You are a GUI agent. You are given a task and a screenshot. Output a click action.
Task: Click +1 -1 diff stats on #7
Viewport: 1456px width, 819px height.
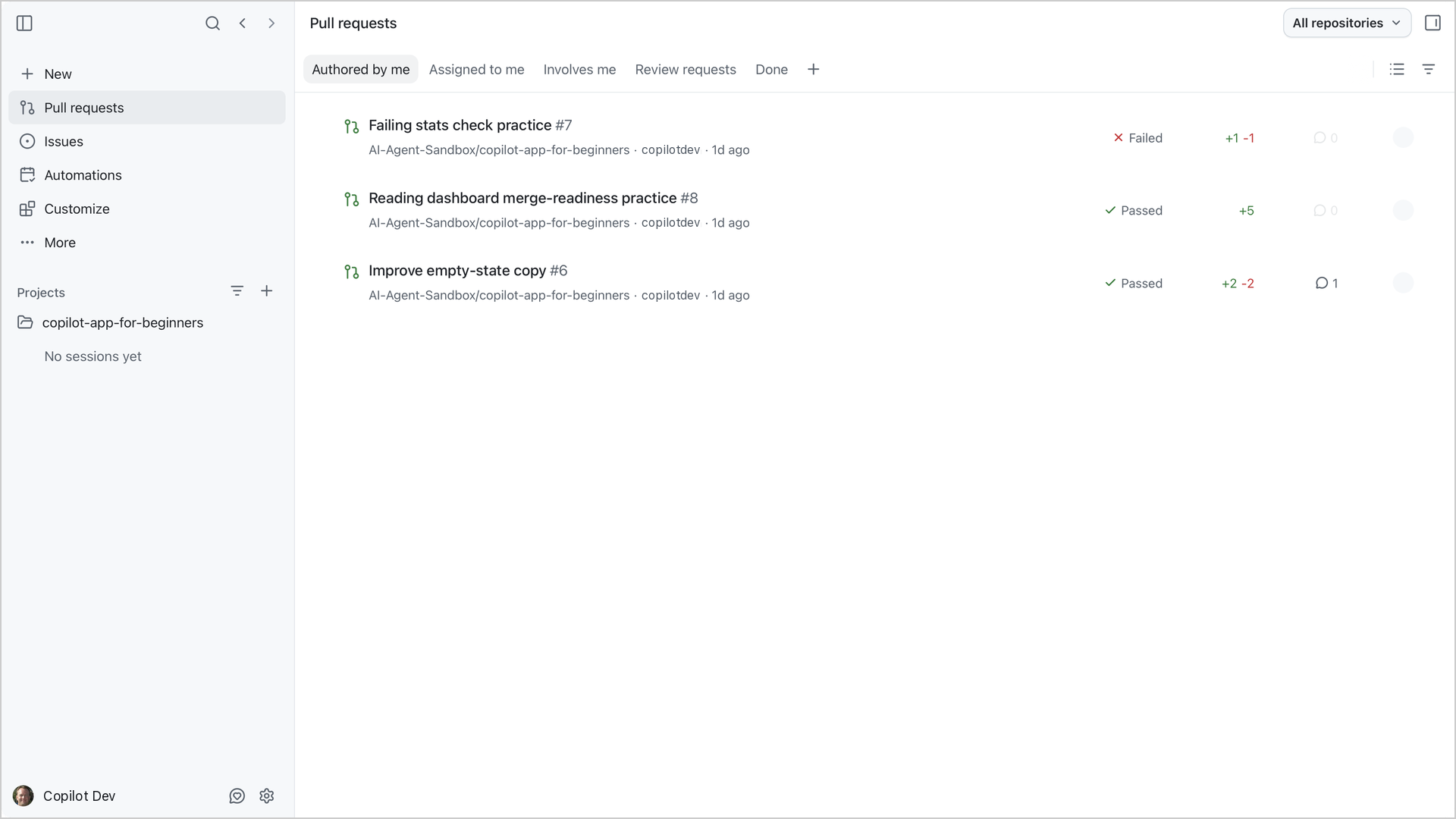pyautogui.click(x=1239, y=138)
